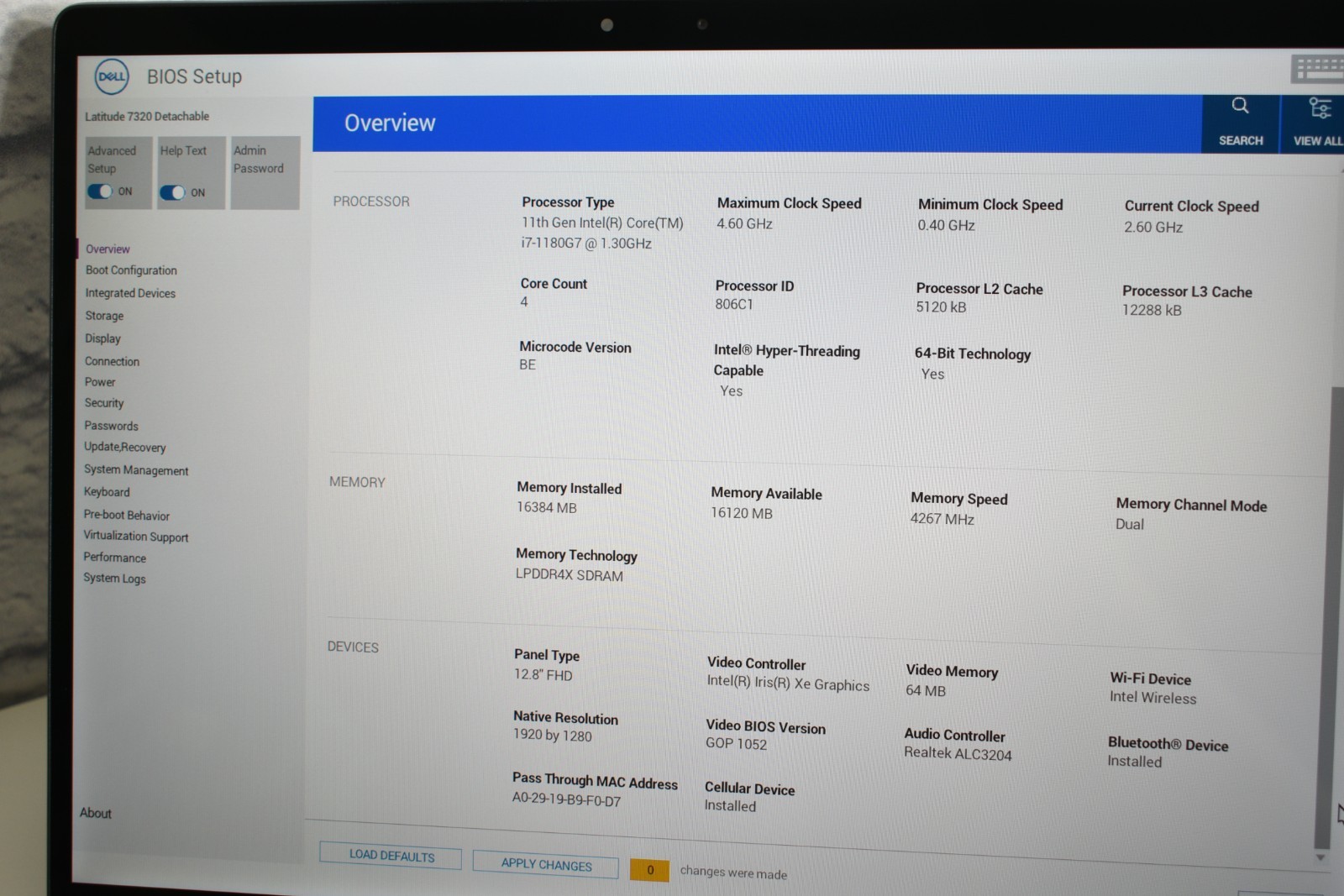1344x896 pixels.
Task: Open the Keyboard section
Action: (107, 492)
